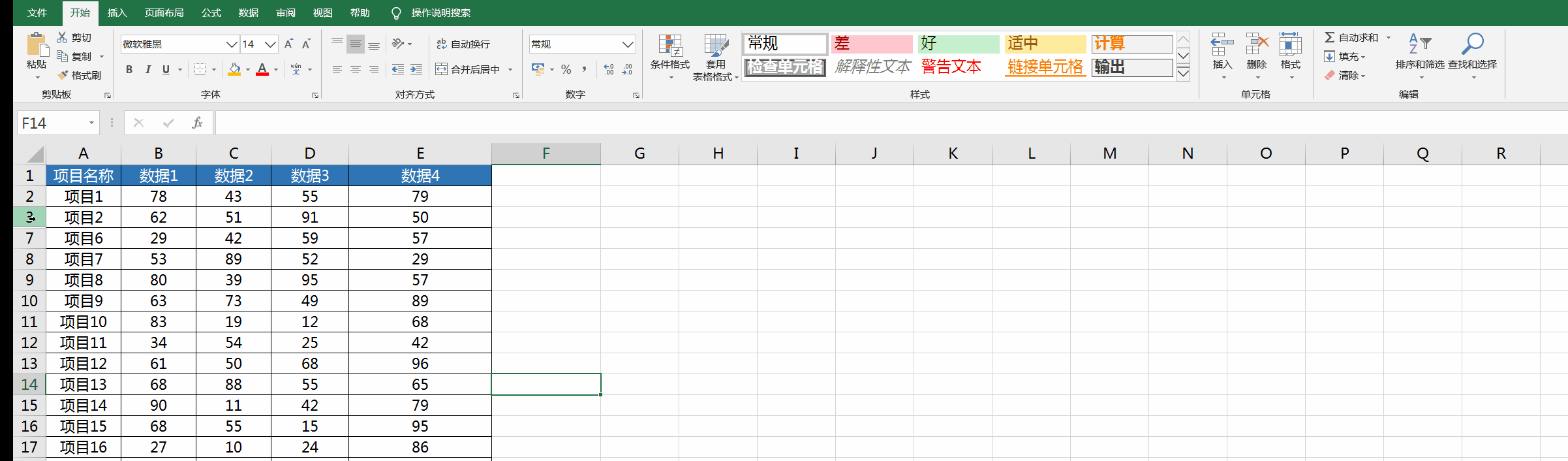The height and width of the screenshot is (461, 1568).
Task: Apply comma style
Action: pyautogui.click(x=585, y=69)
